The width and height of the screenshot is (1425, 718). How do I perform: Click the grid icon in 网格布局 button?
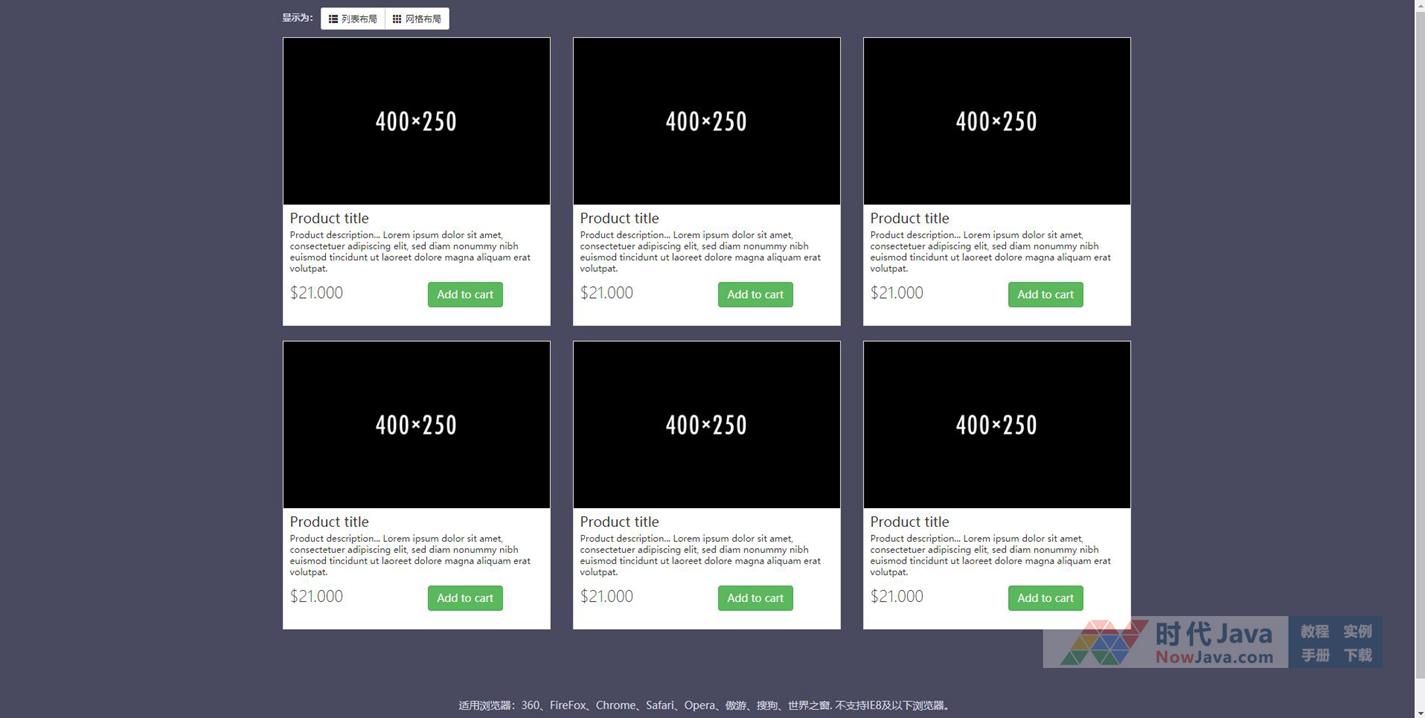point(397,19)
